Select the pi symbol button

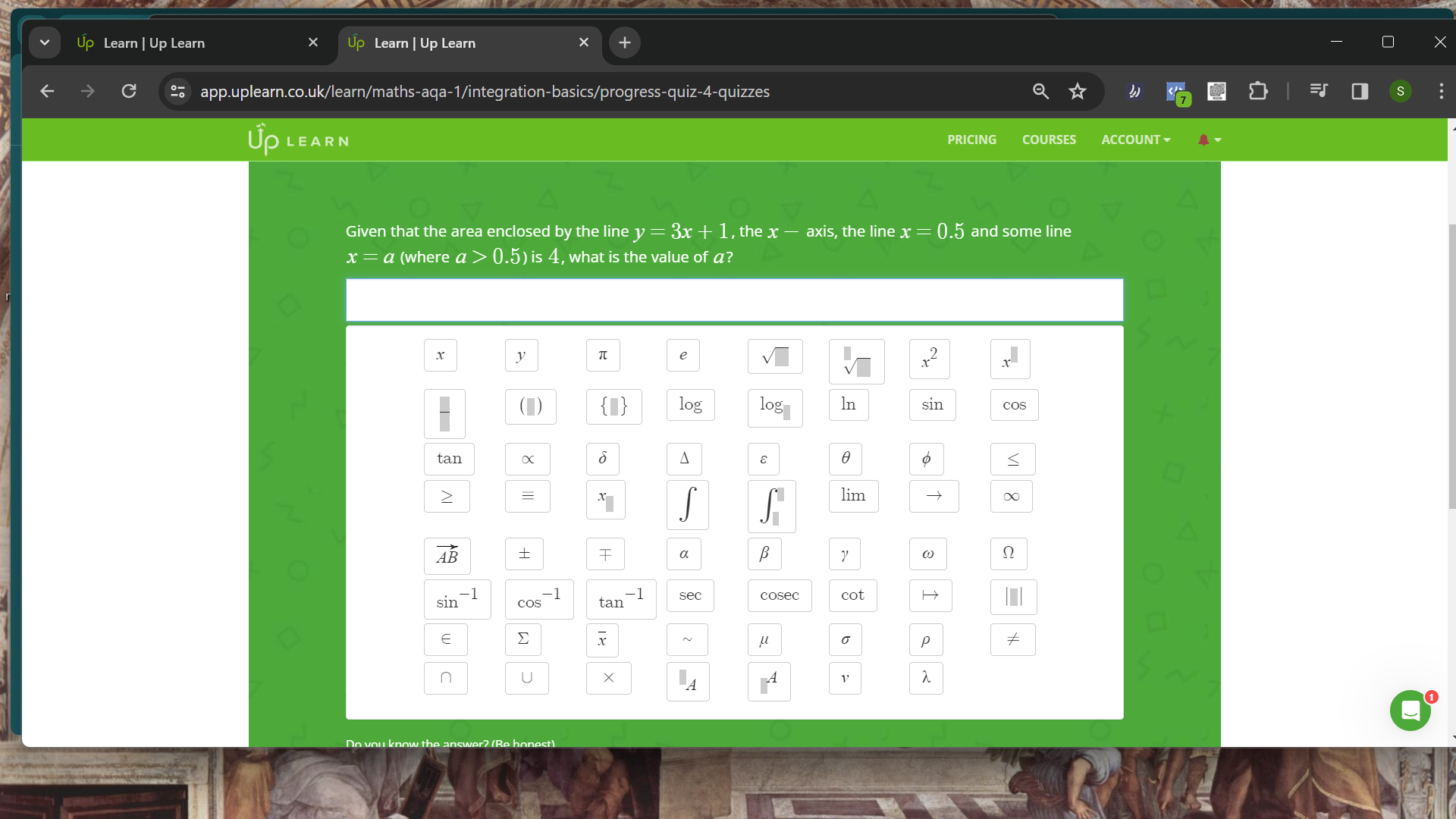point(602,356)
